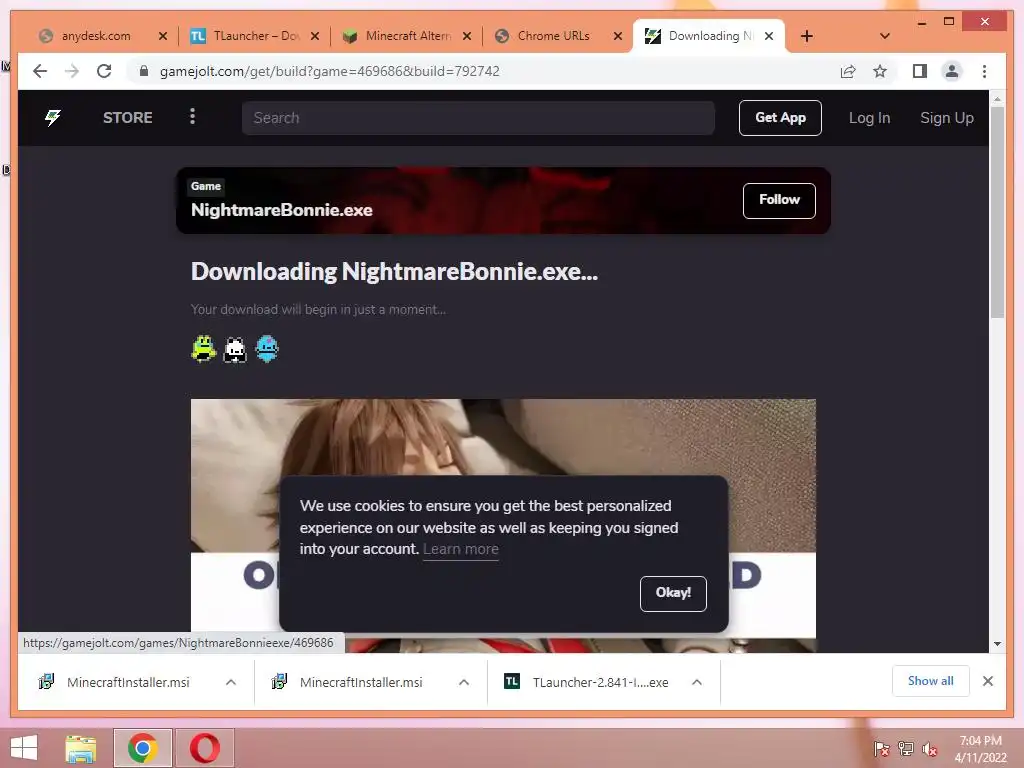Click the taskbar clock showing 7:04 PM
The width and height of the screenshot is (1024, 768).
[x=980, y=749]
